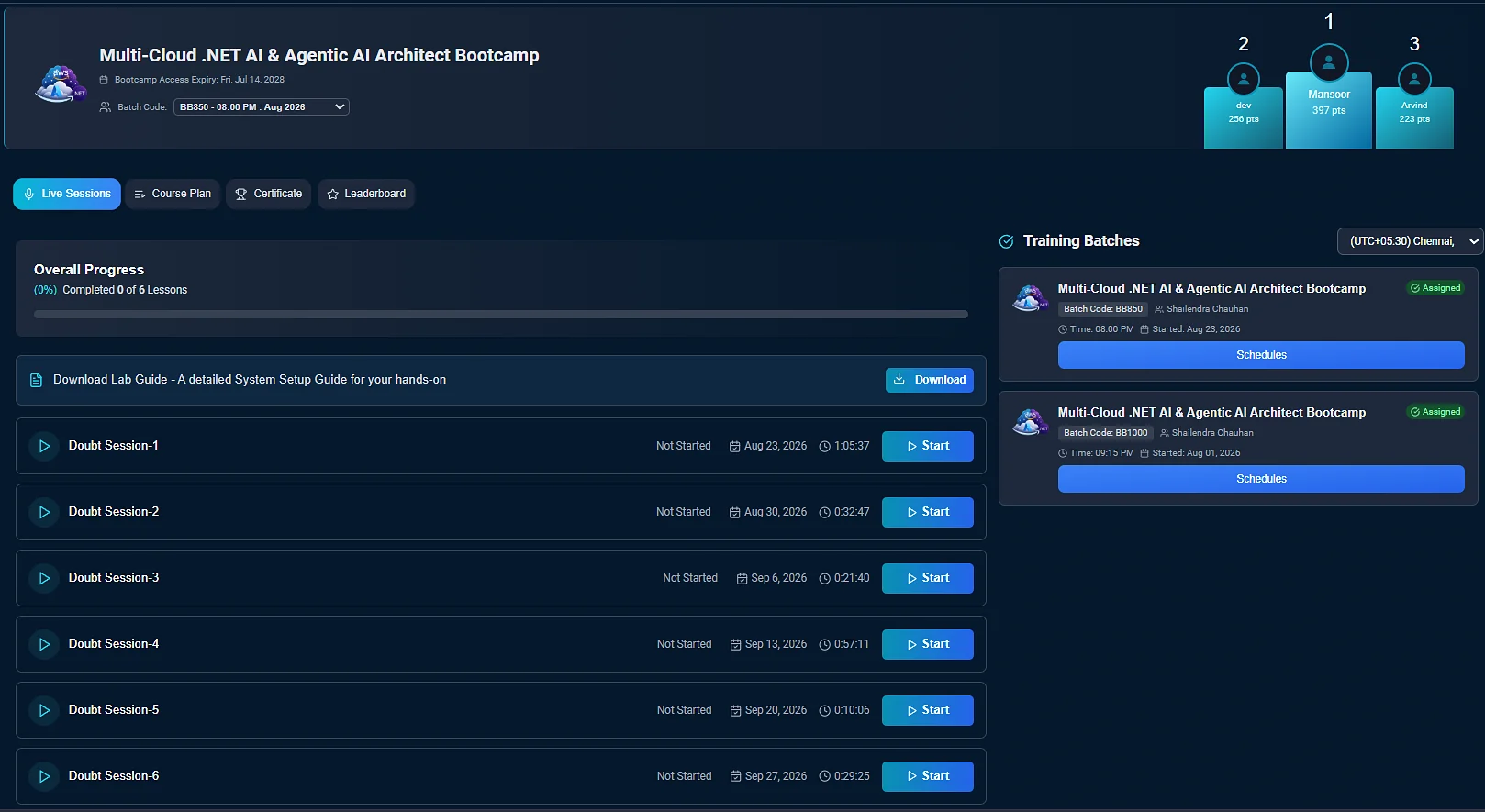Screen dimensions: 1485x812
Task: Open Schedules for batch BB1000
Action: (1261, 479)
